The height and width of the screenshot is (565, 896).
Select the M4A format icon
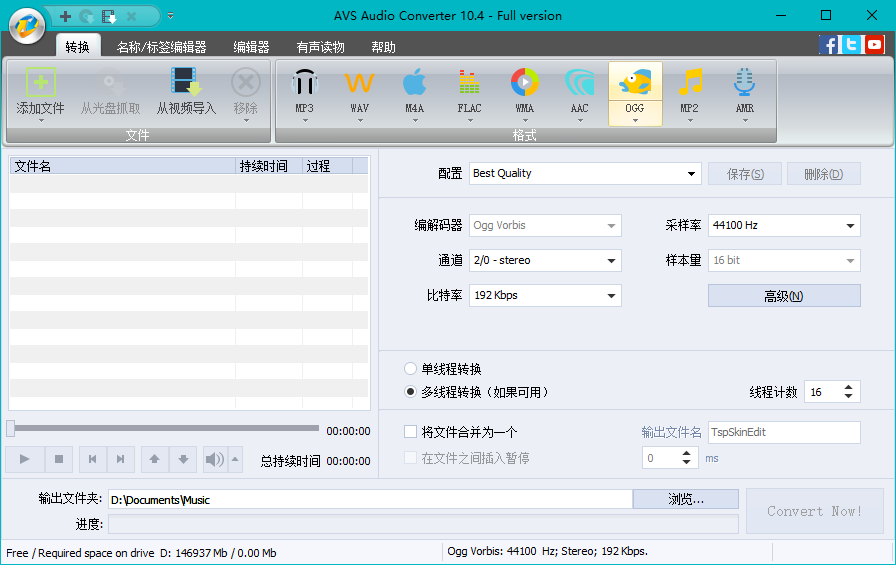(414, 83)
